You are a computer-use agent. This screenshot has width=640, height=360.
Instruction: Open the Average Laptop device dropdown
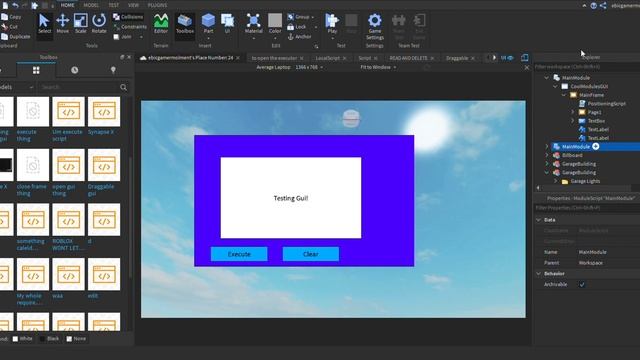click(x=289, y=67)
